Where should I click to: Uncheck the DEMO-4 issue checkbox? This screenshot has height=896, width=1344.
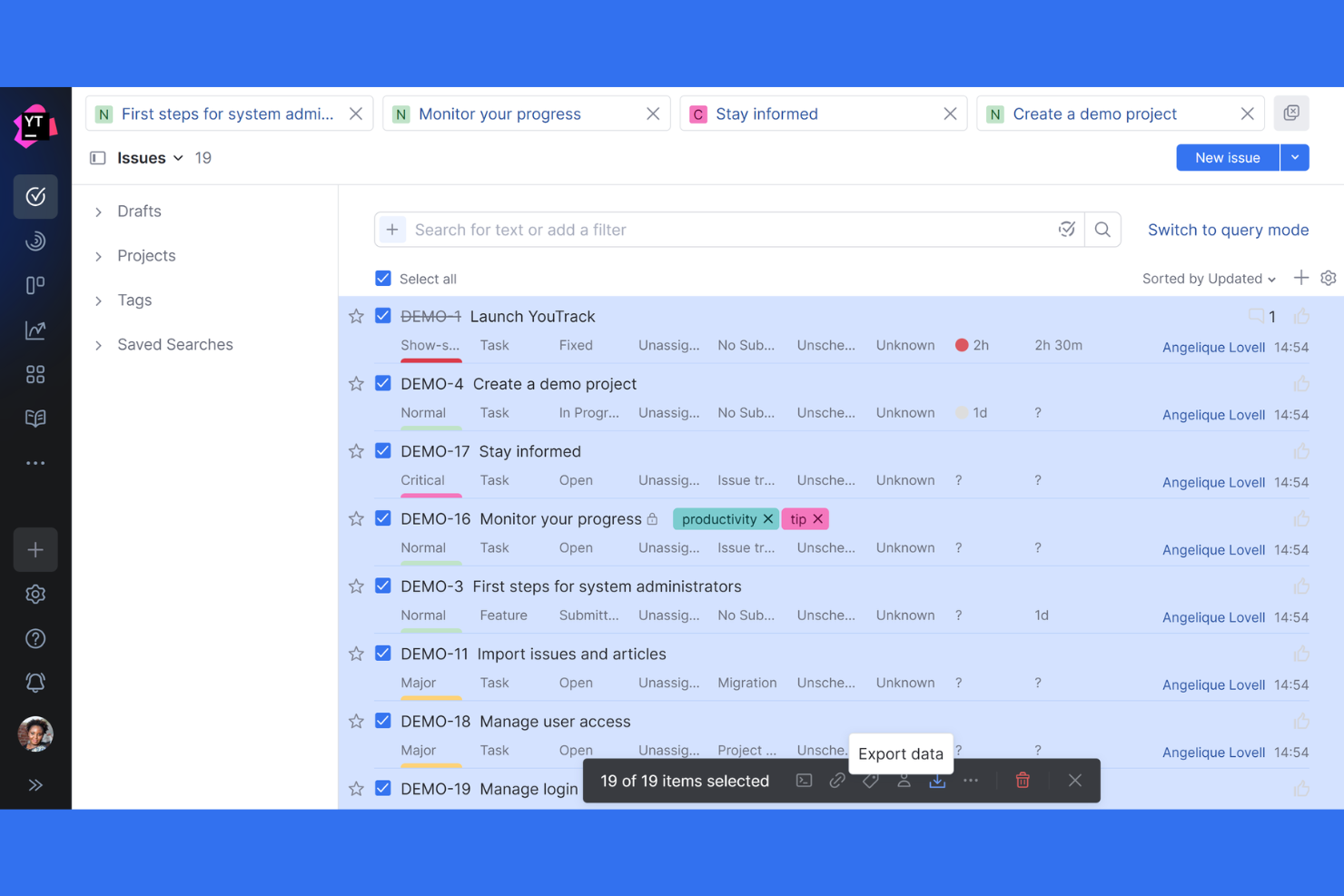pos(383,383)
